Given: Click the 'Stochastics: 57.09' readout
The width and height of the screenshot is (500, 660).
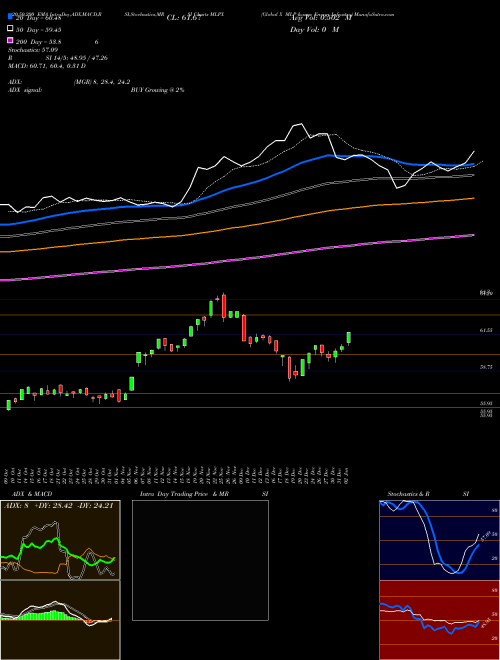Looking at the screenshot, I should pyautogui.click(x=33, y=50).
